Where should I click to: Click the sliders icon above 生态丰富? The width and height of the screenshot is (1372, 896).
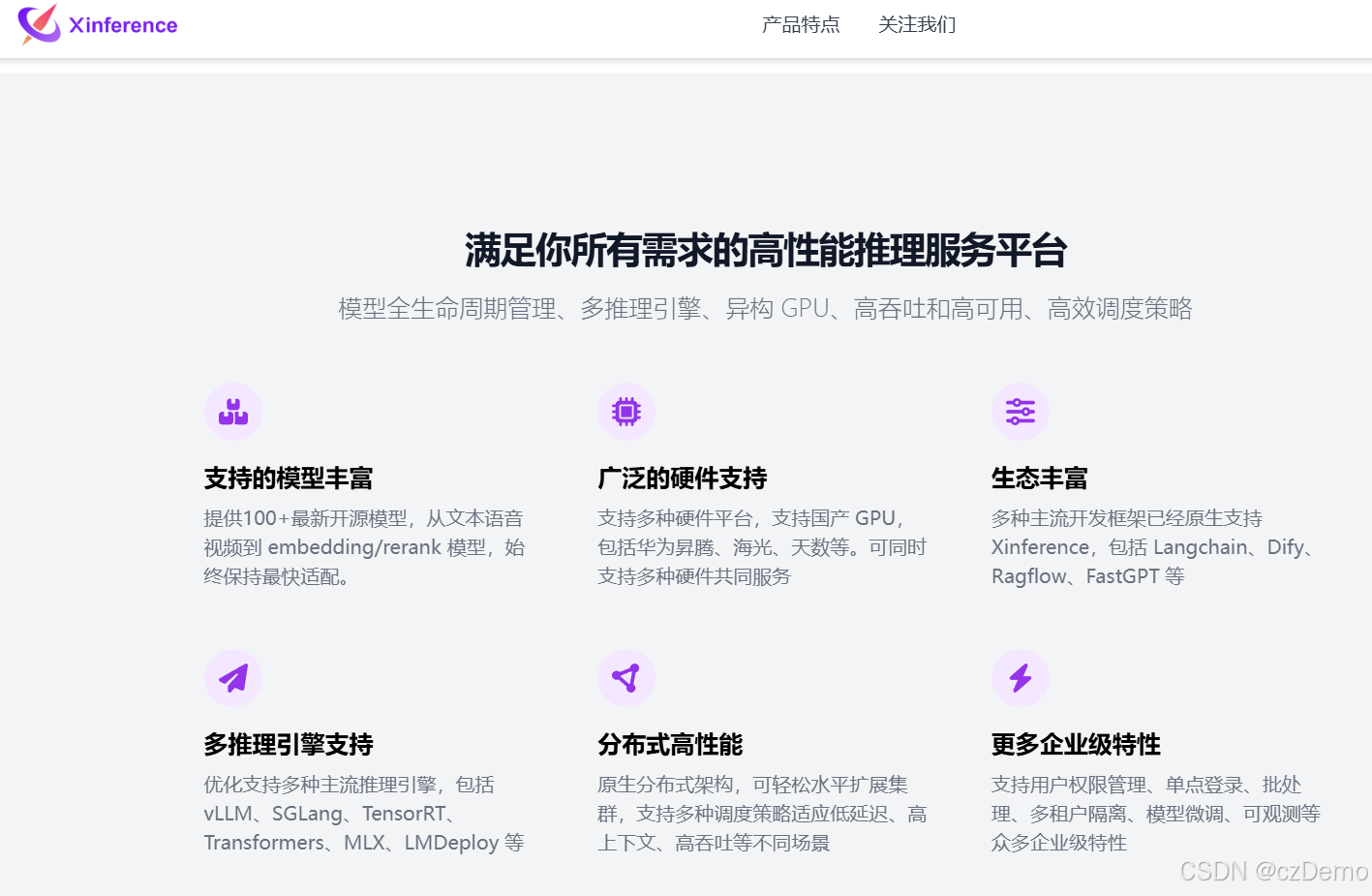(1021, 412)
